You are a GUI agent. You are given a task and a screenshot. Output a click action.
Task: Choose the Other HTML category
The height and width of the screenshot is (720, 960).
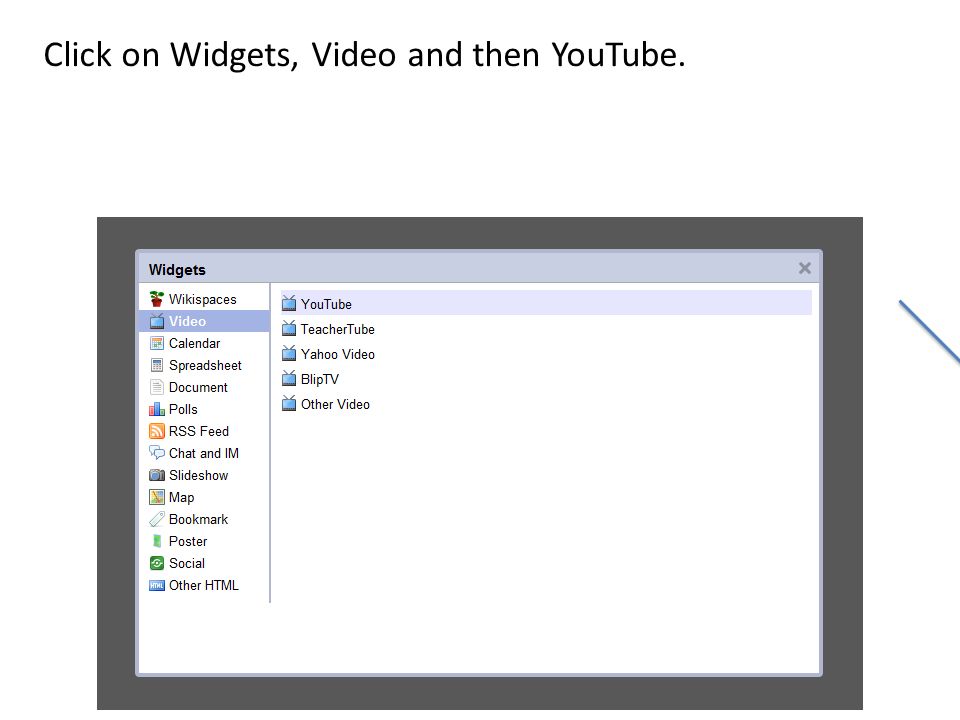pos(204,585)
